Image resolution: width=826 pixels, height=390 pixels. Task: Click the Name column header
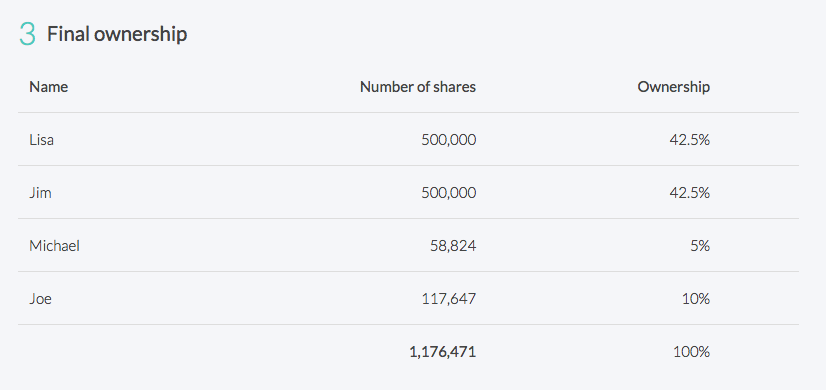point(48,86)
